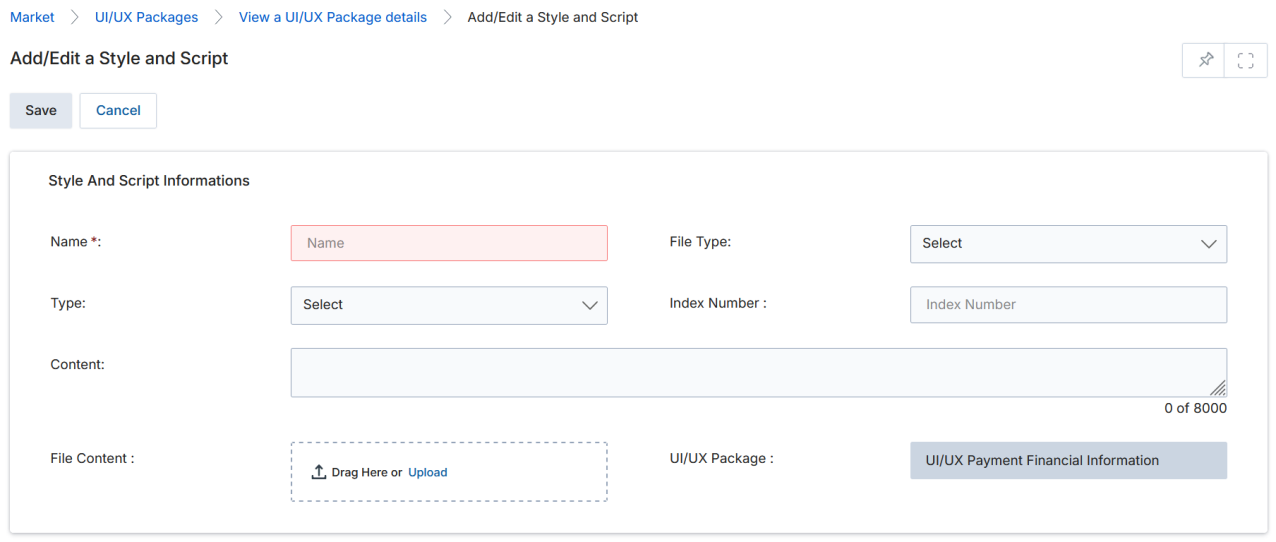Viewport: 1276px width, 542px height.
Task: Toggle fullscreen view icon
Action: (1245, 60)
